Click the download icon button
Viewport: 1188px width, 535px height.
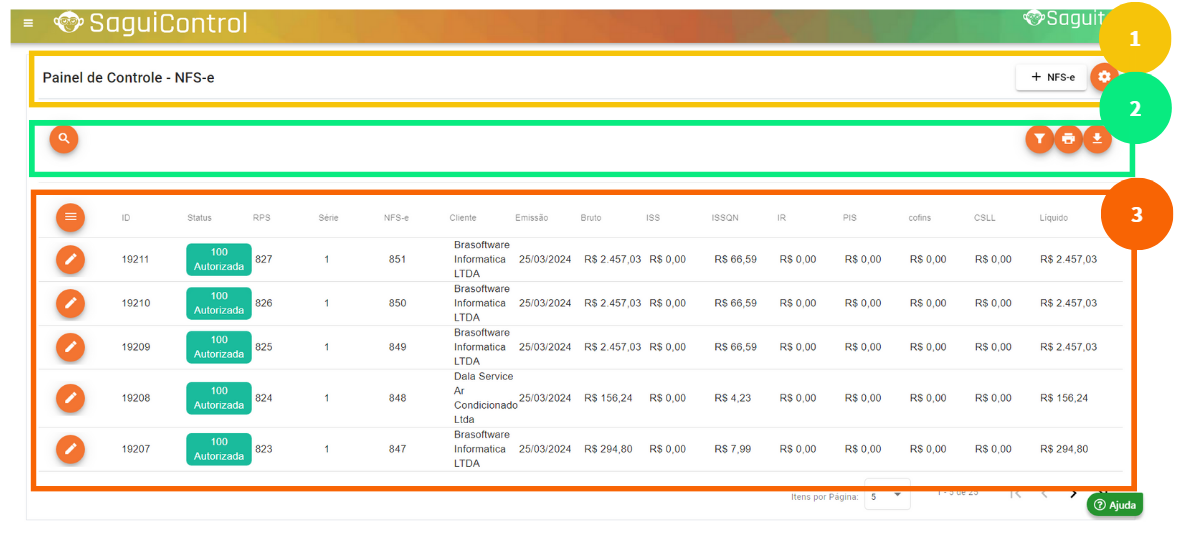point(1097,139)
